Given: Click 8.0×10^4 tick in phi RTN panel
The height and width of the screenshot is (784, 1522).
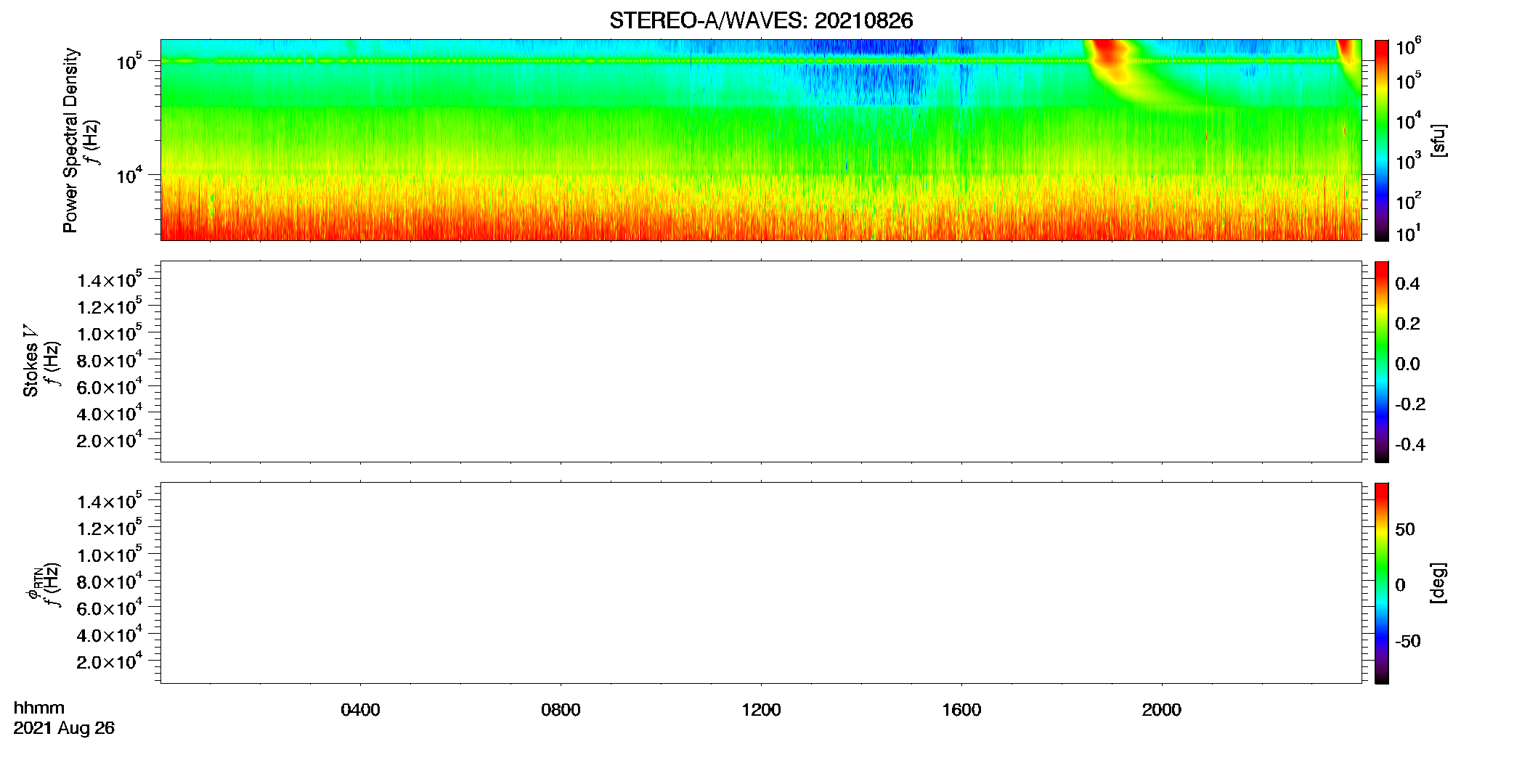Looking at the screenshot, I should (x=109, y=581).
